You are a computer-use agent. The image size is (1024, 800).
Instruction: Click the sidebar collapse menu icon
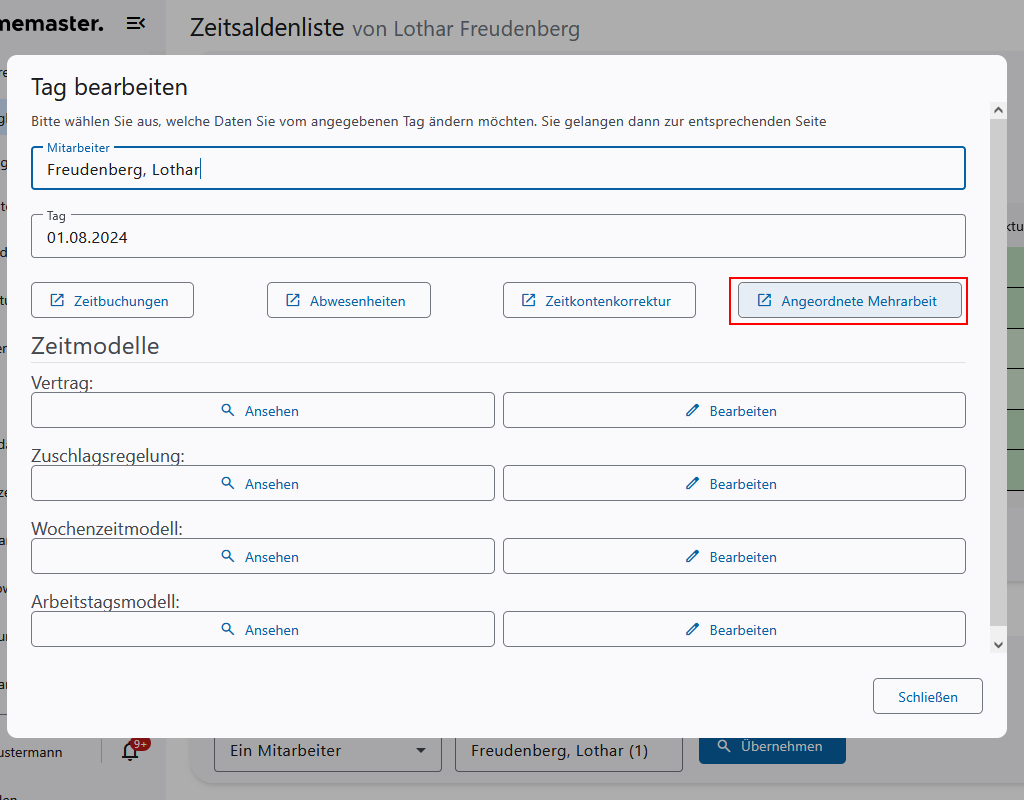tap(136, 23)
